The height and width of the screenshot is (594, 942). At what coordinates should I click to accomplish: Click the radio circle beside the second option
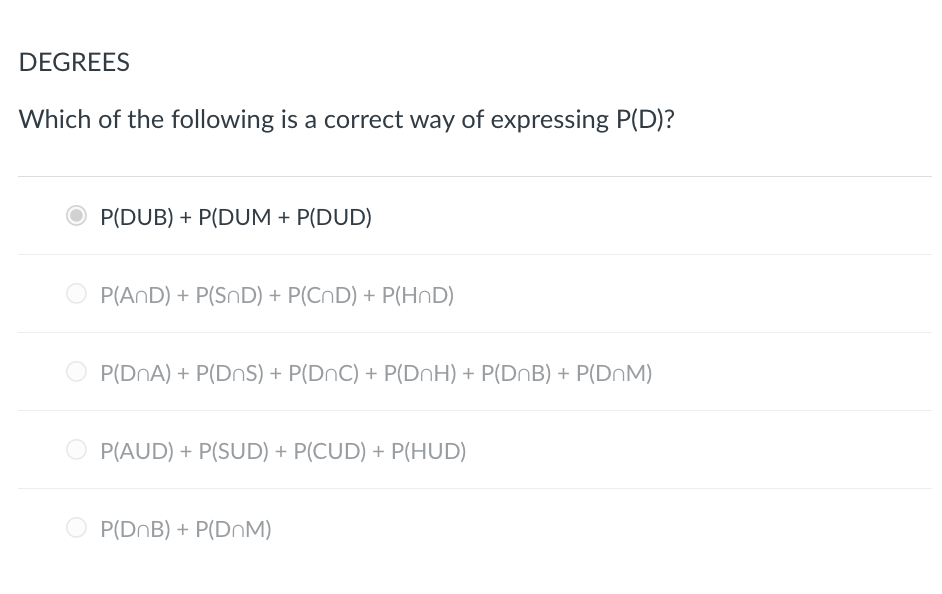pyautogui.click(x=77, y=293)
